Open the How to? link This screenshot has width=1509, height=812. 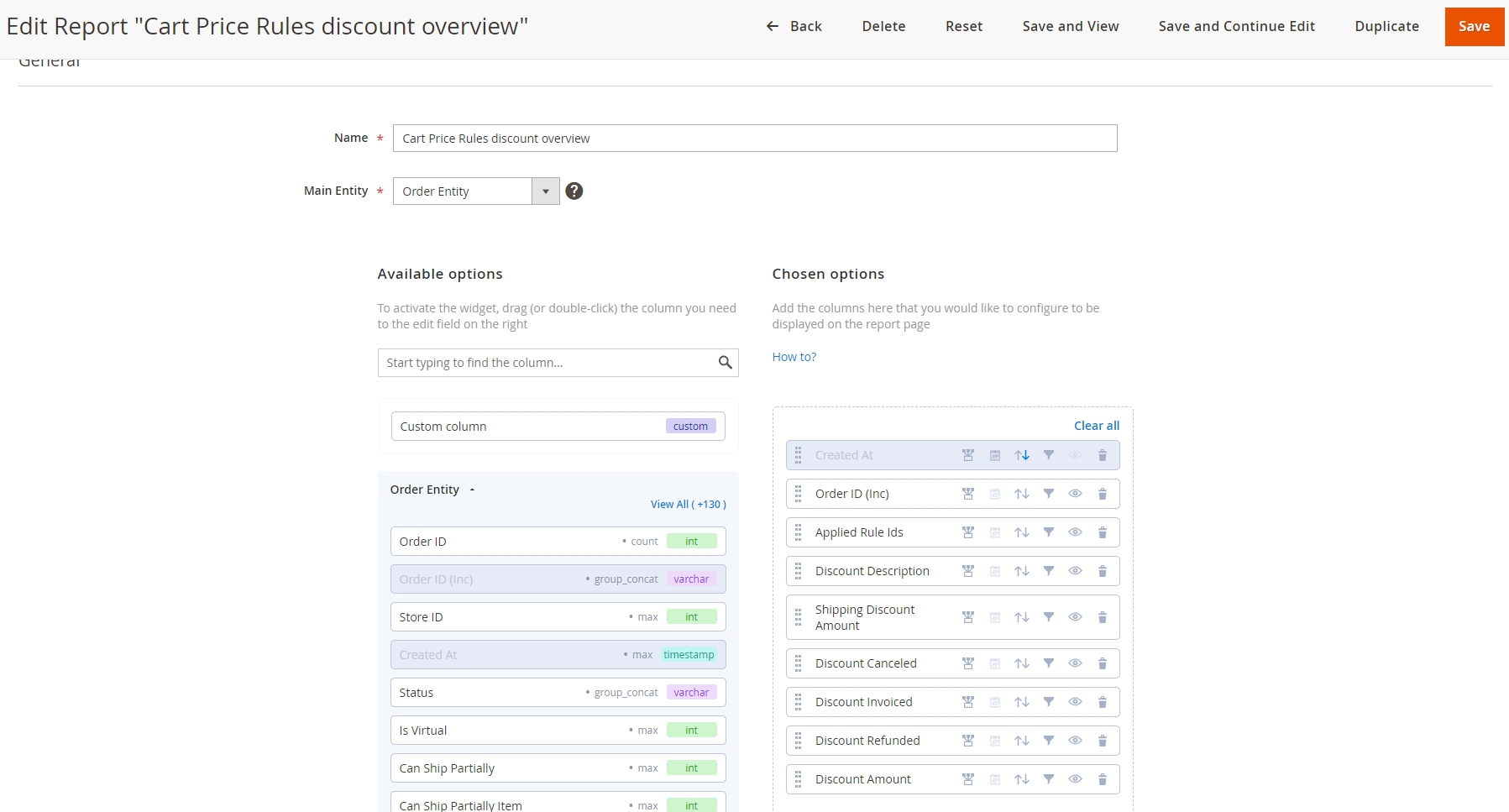pos(794,357)
